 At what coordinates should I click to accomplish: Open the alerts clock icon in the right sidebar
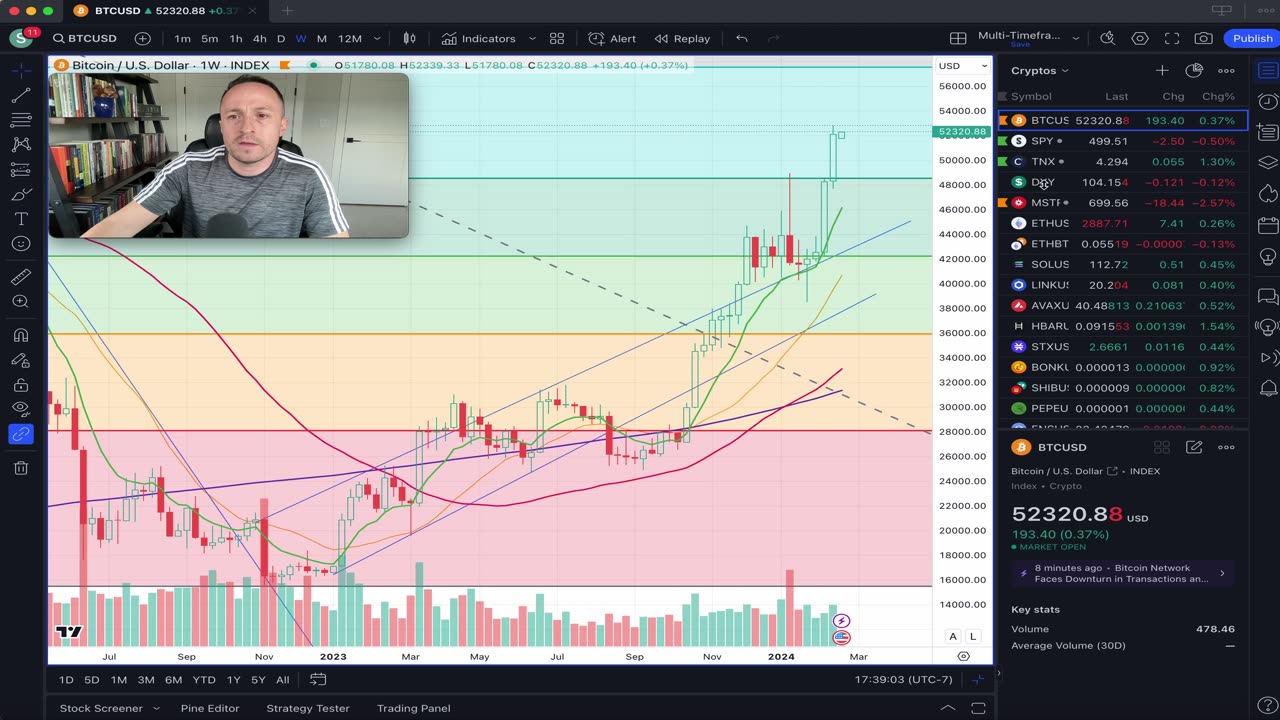click(x=1267, y=102)
